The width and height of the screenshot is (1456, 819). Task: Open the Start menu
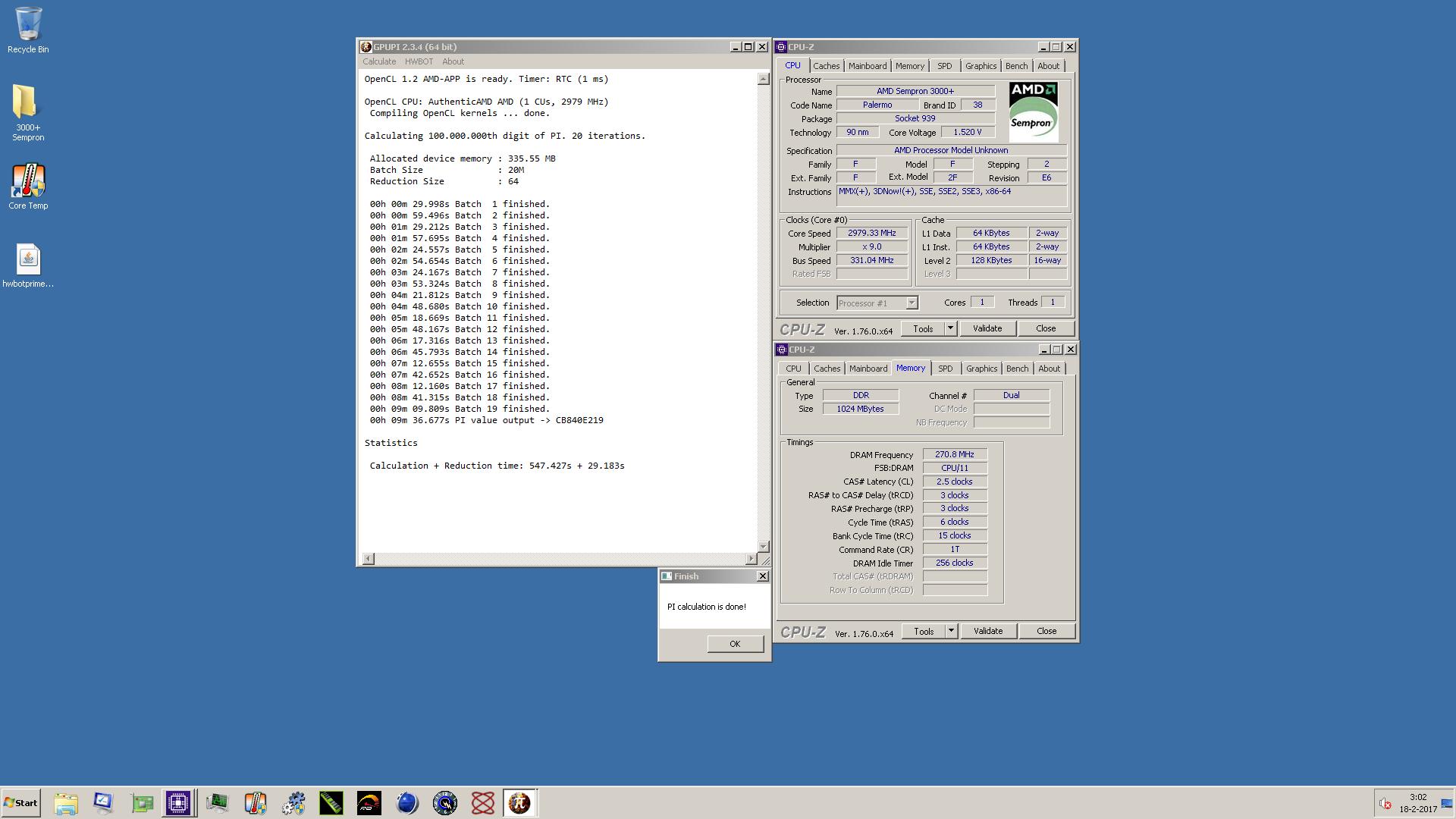point(20,802)
